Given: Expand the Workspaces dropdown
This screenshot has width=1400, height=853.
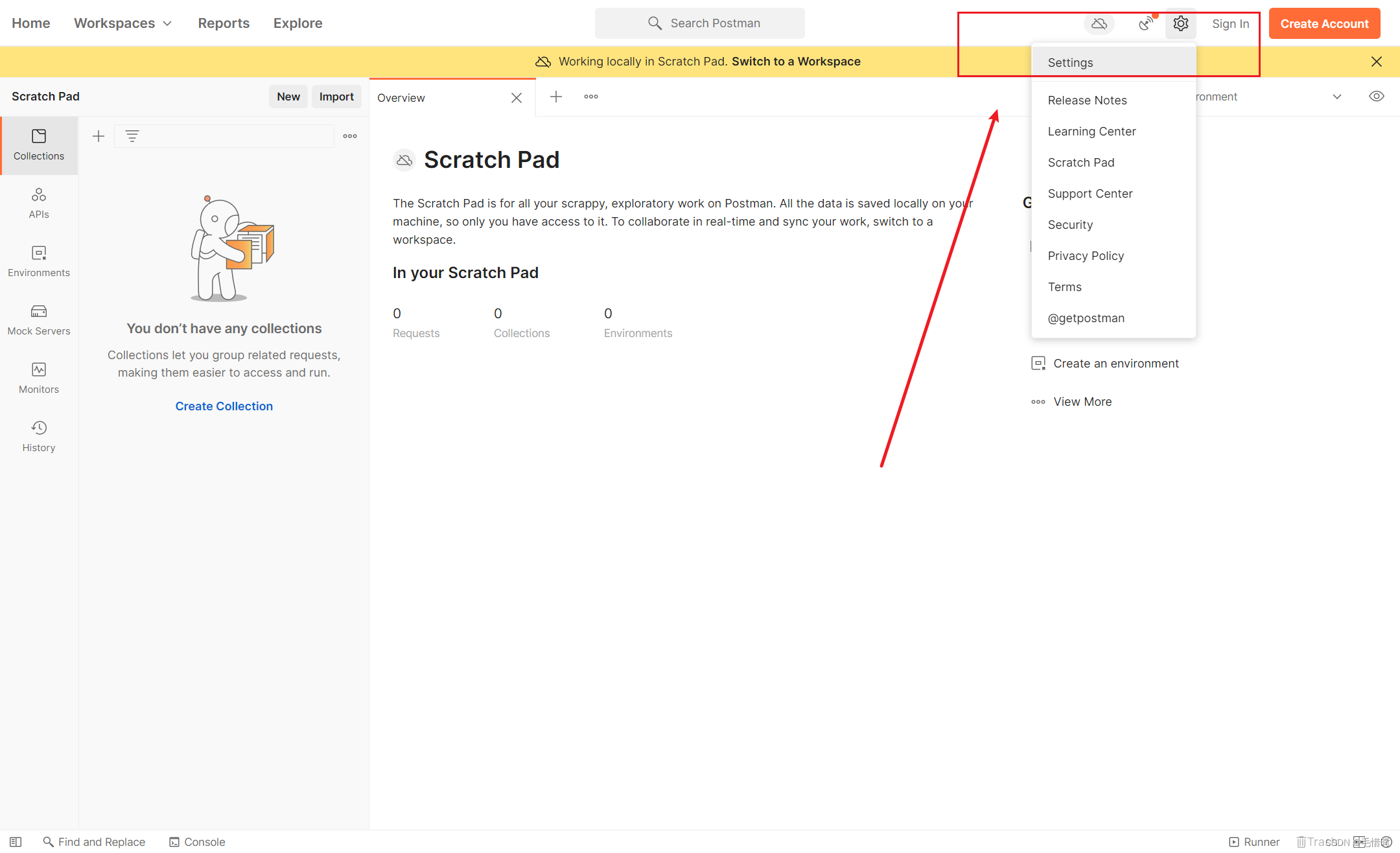Looking at the screenshot, I should (x=123, y=23).
